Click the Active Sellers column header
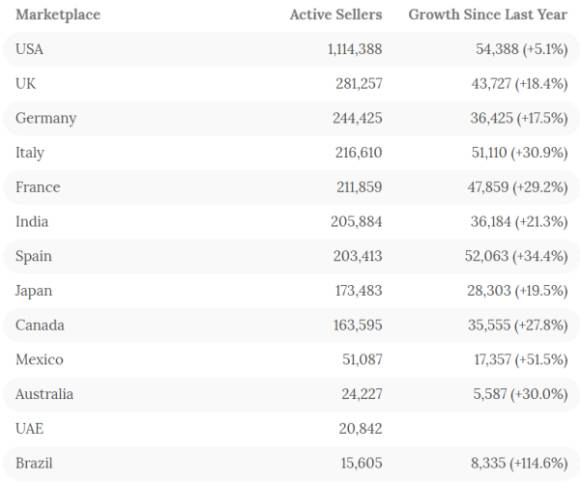Screen dimensions: 580x483 click(336, 14)
